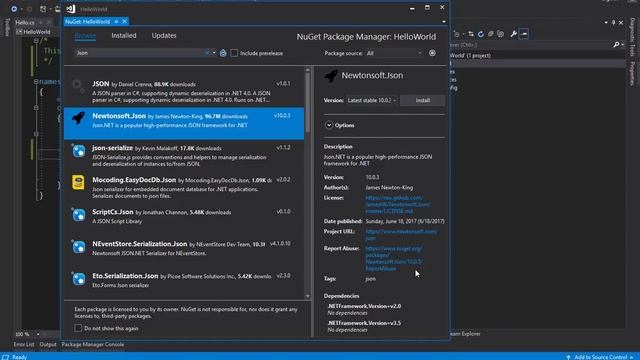Refresh the Solution Explorer

(x=481, y=34)
